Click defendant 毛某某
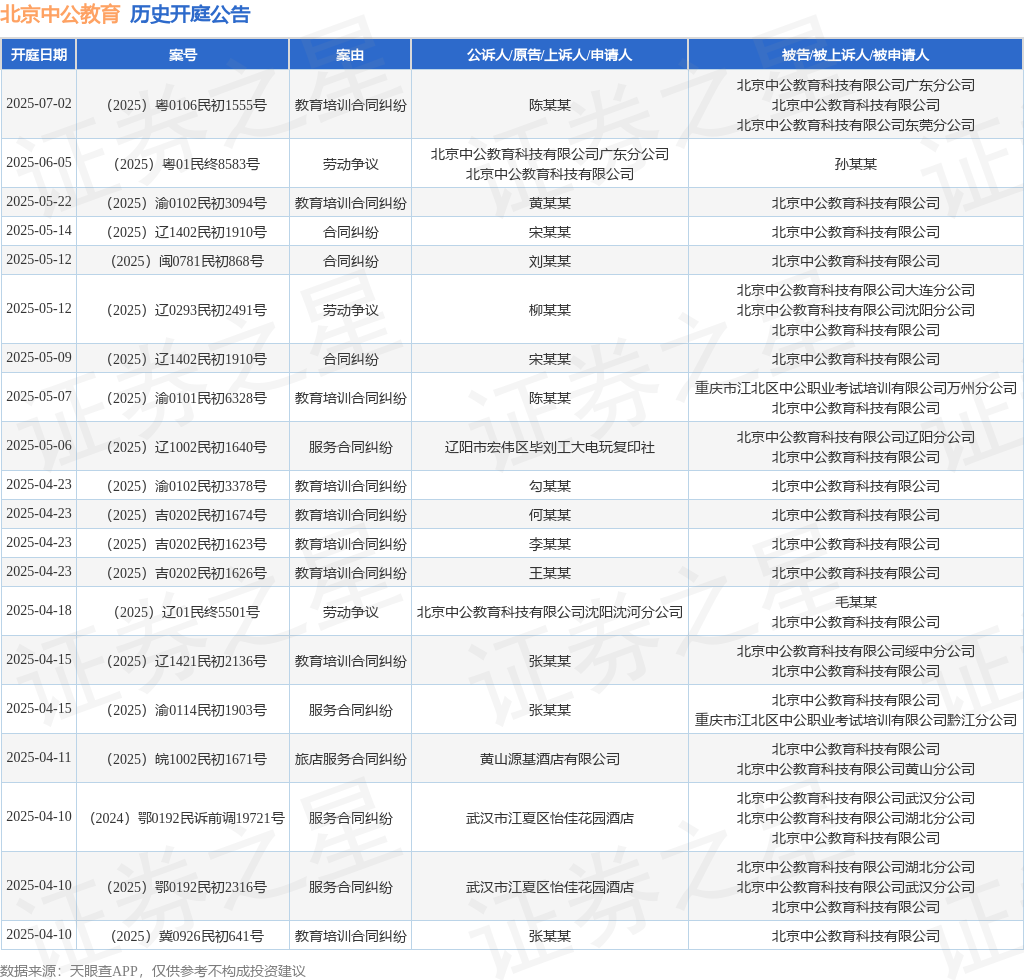The image size is (1024, 980). point(856,602)
